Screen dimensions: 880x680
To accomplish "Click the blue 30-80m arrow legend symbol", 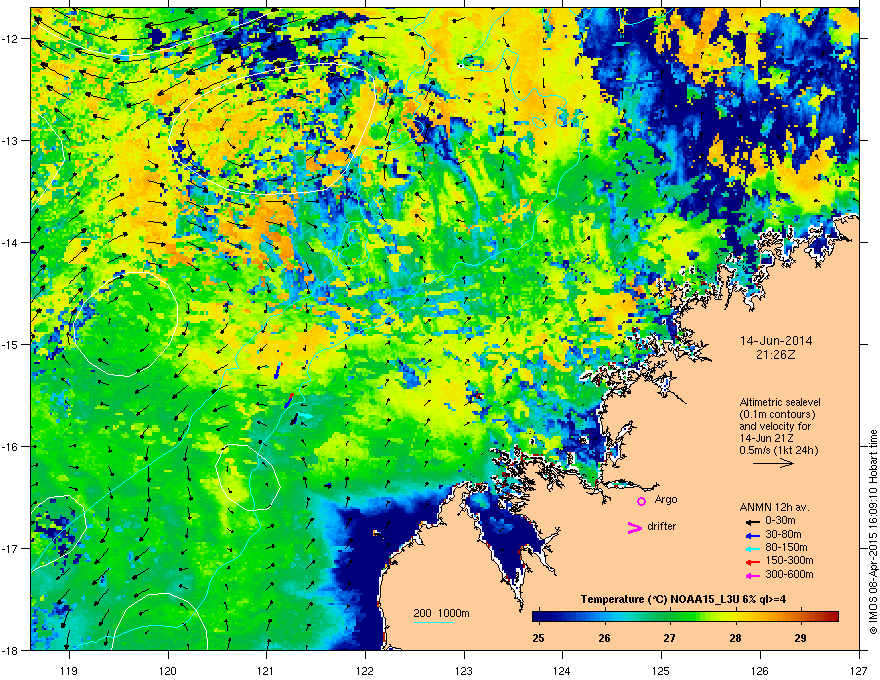I will pyautogui.click(x=753, y=535).
